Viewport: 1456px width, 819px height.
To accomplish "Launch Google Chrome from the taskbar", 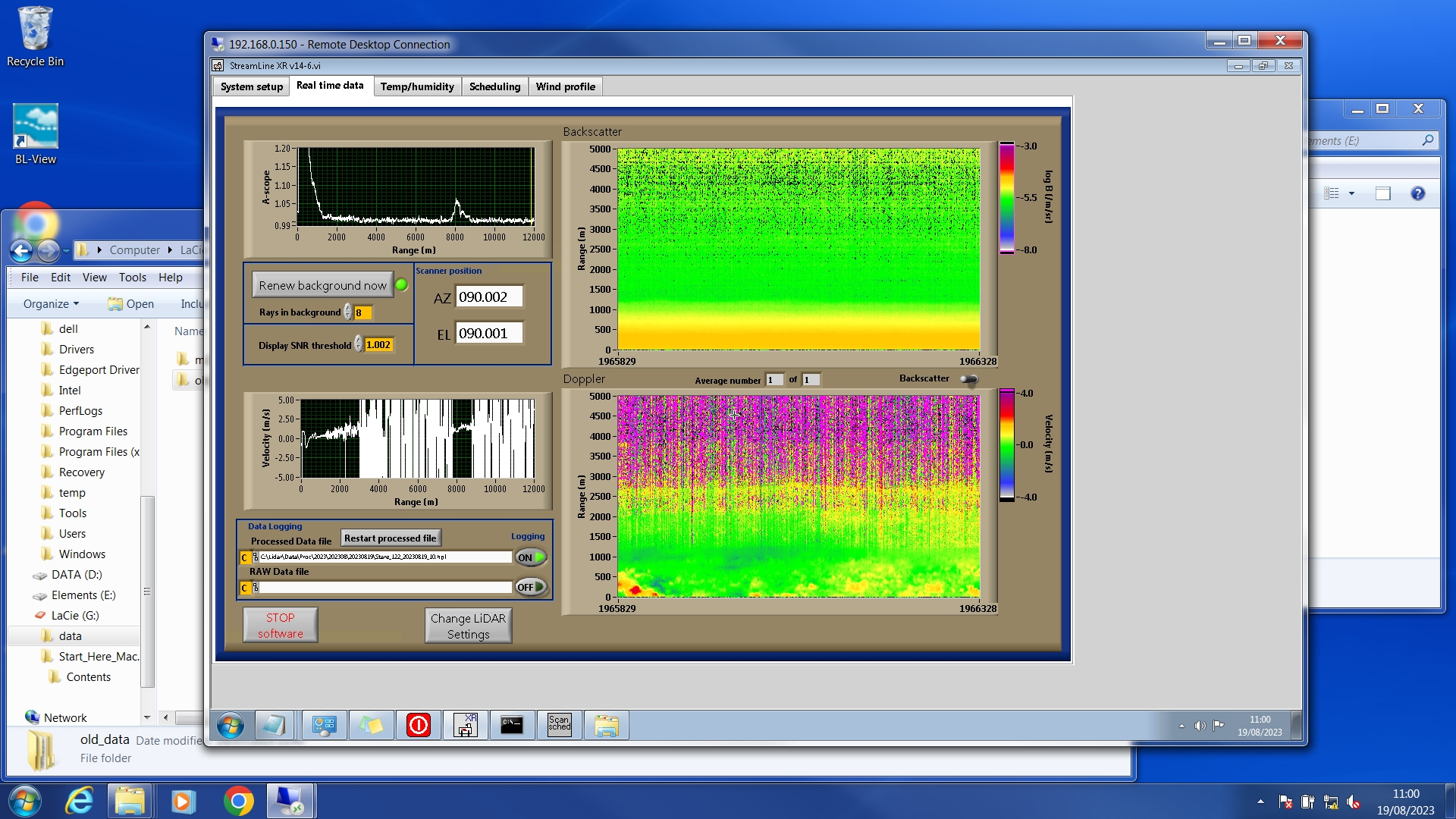I will tap(238, 802).
